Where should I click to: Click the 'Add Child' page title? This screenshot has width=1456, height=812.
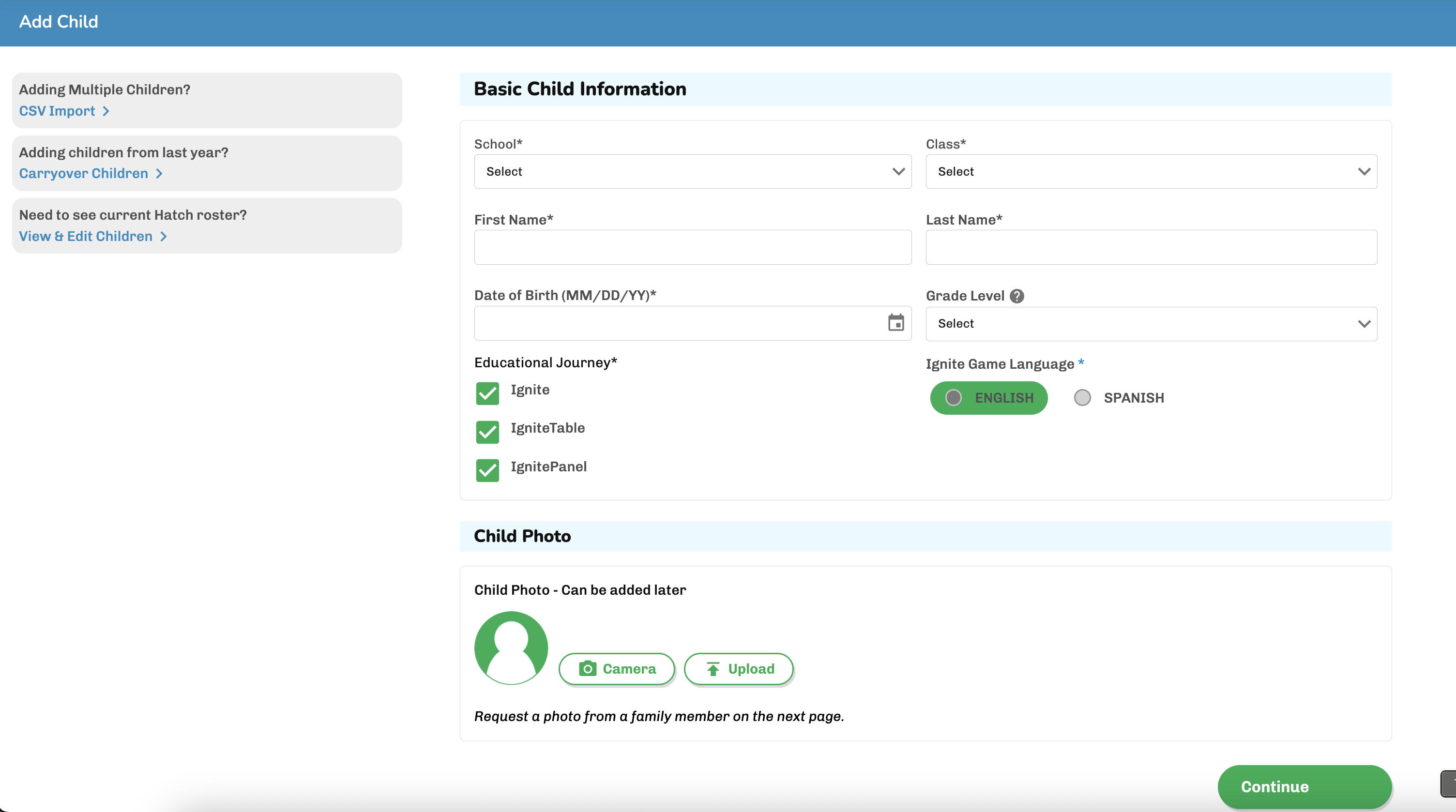tap(59, 21)
